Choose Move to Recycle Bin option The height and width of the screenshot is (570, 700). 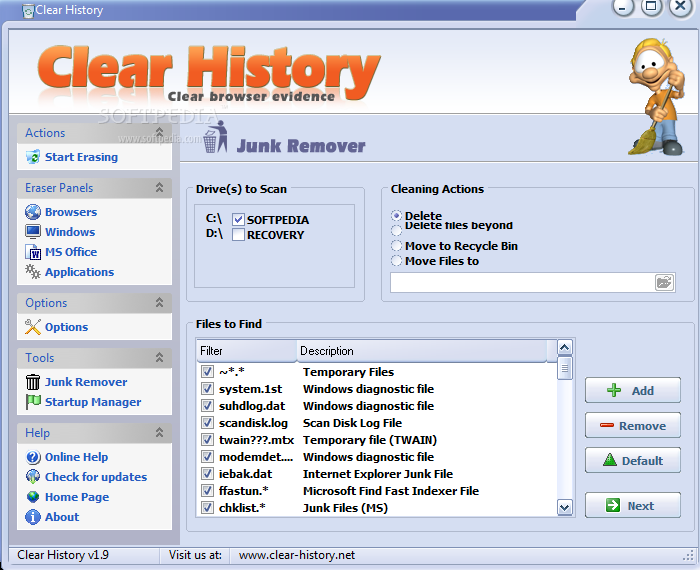pyautogui.click(x=396, y=246)
